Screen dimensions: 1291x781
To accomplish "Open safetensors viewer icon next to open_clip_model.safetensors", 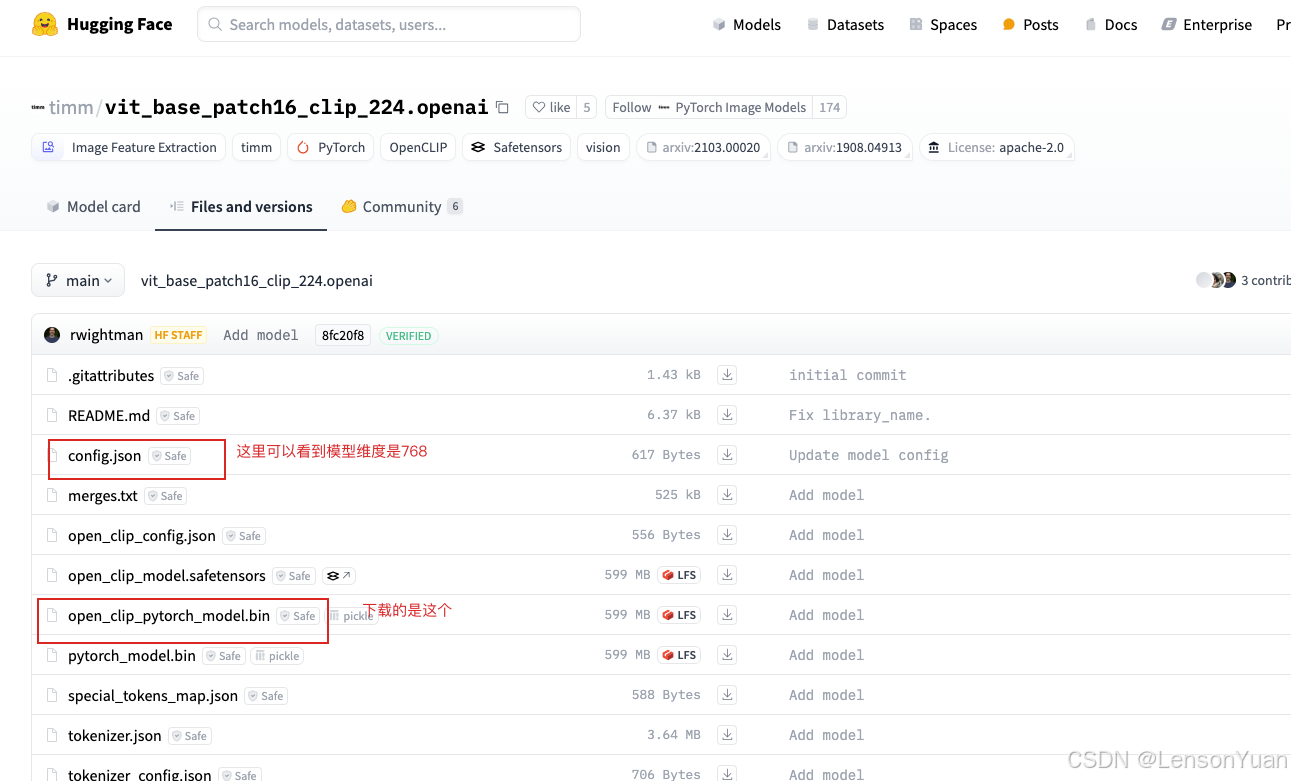I will (339, 576).
